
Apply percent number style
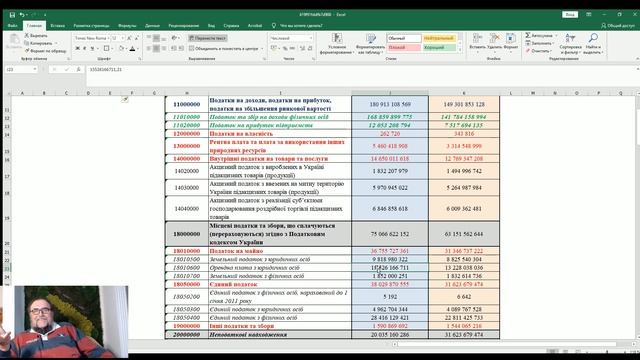[x=285, y=48]
